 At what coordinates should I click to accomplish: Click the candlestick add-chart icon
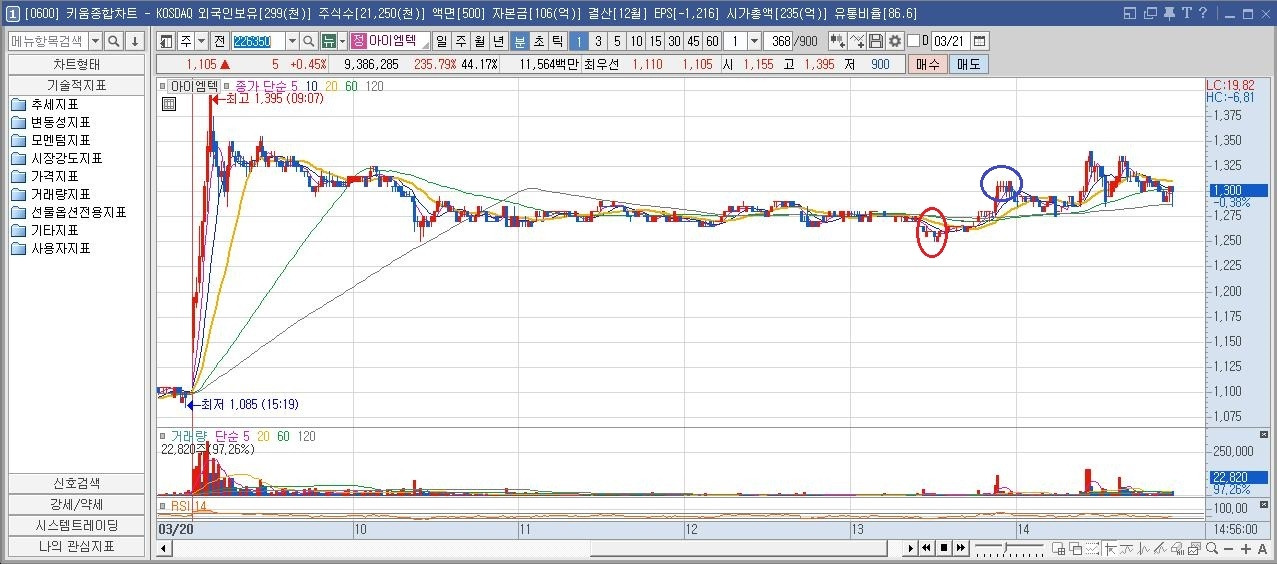click(x=838, y=41)
